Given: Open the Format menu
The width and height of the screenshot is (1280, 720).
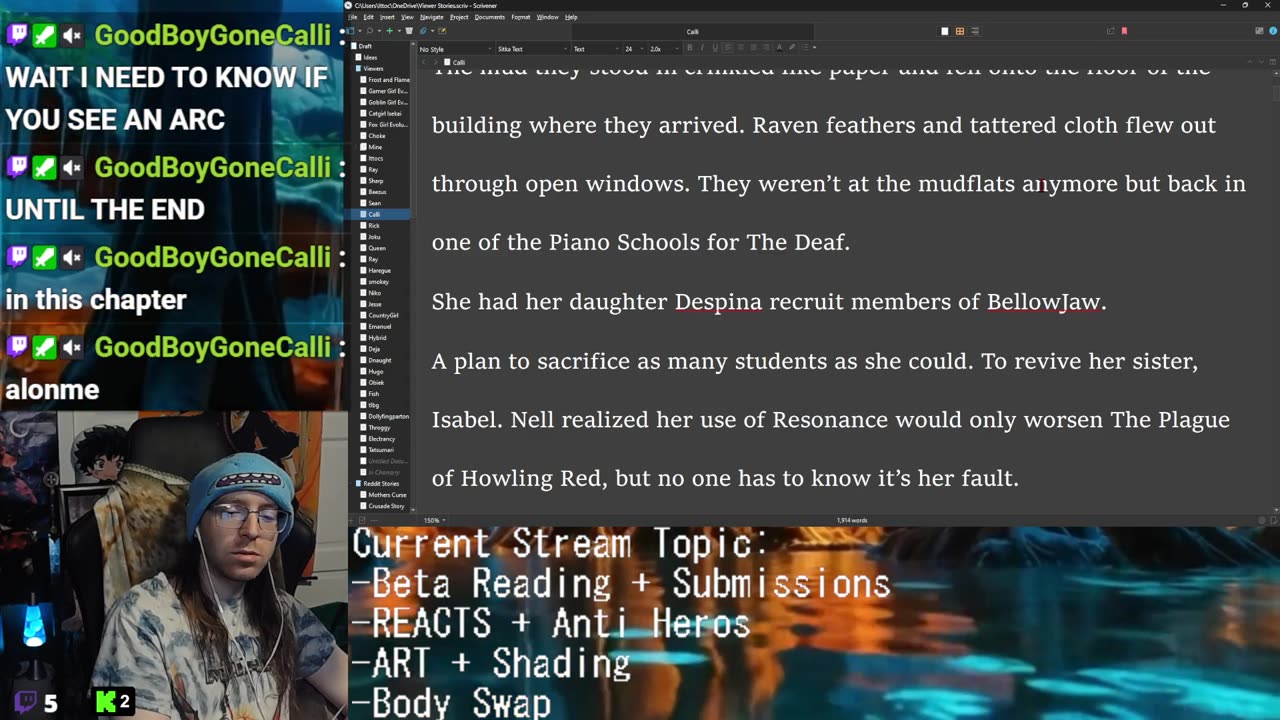Looking at the screenshot, I should point(520,17).
